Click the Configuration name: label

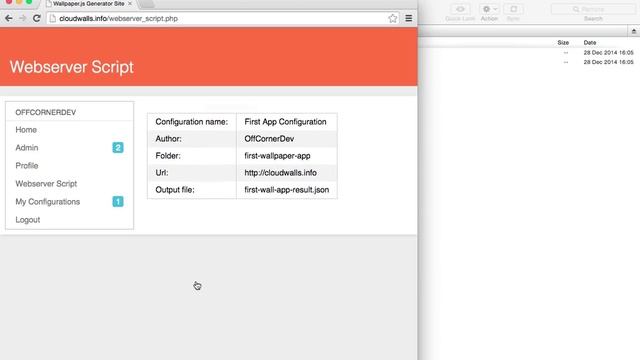click(191, 122)
